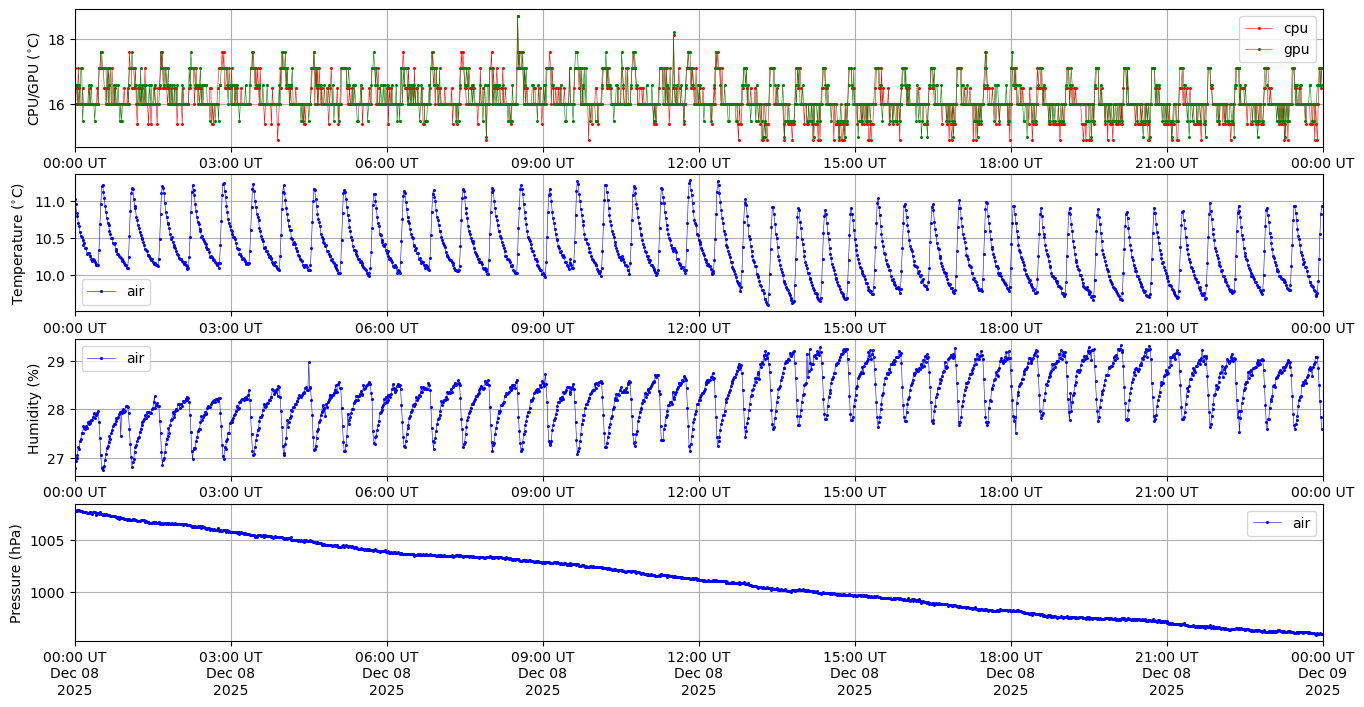Viewport: 1364px width, 707px height.
Task: Click the red cpu line sample in legend
Action: click(1259, 29)
